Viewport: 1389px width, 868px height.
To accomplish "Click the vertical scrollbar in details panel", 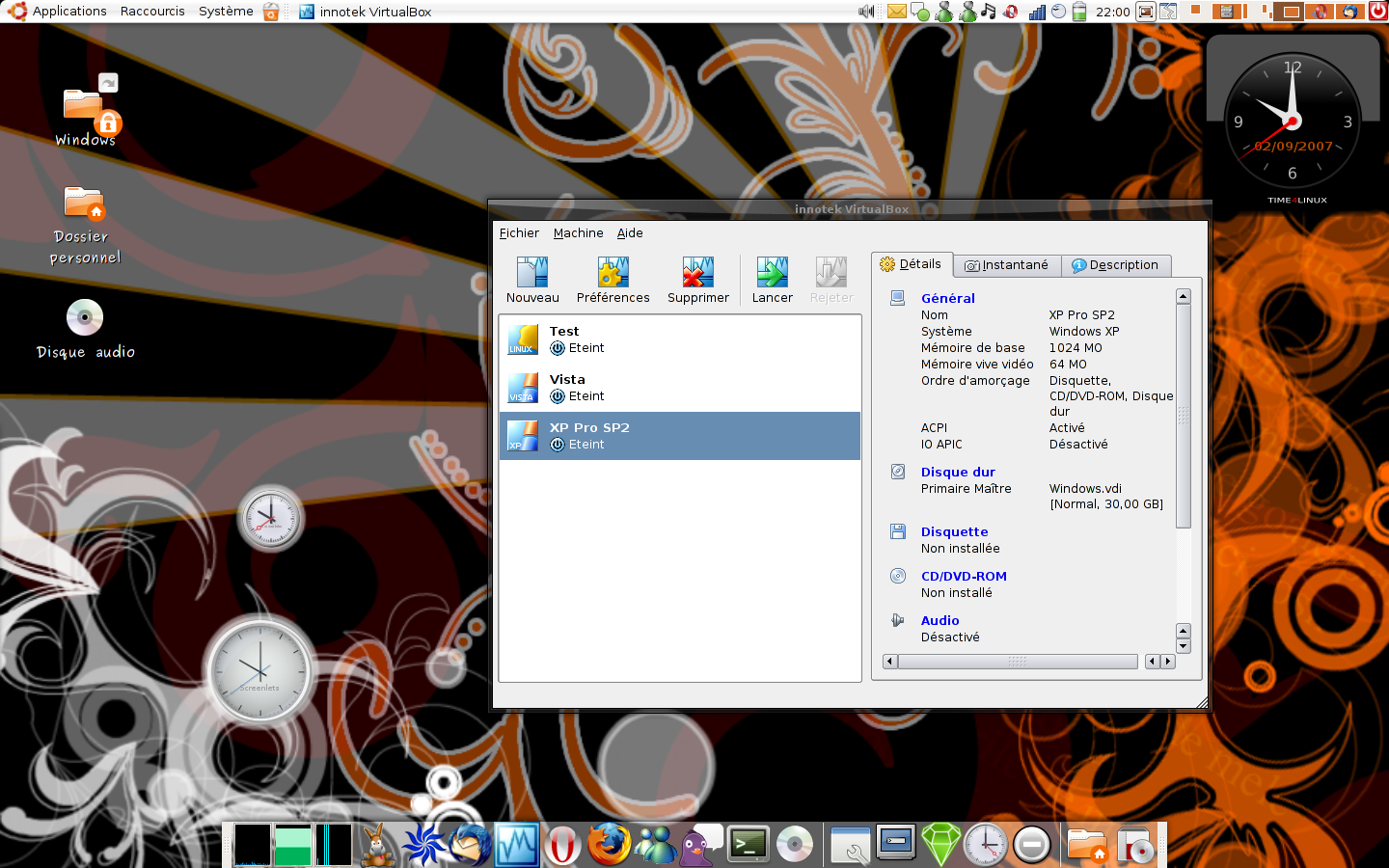I will 1184,415.
